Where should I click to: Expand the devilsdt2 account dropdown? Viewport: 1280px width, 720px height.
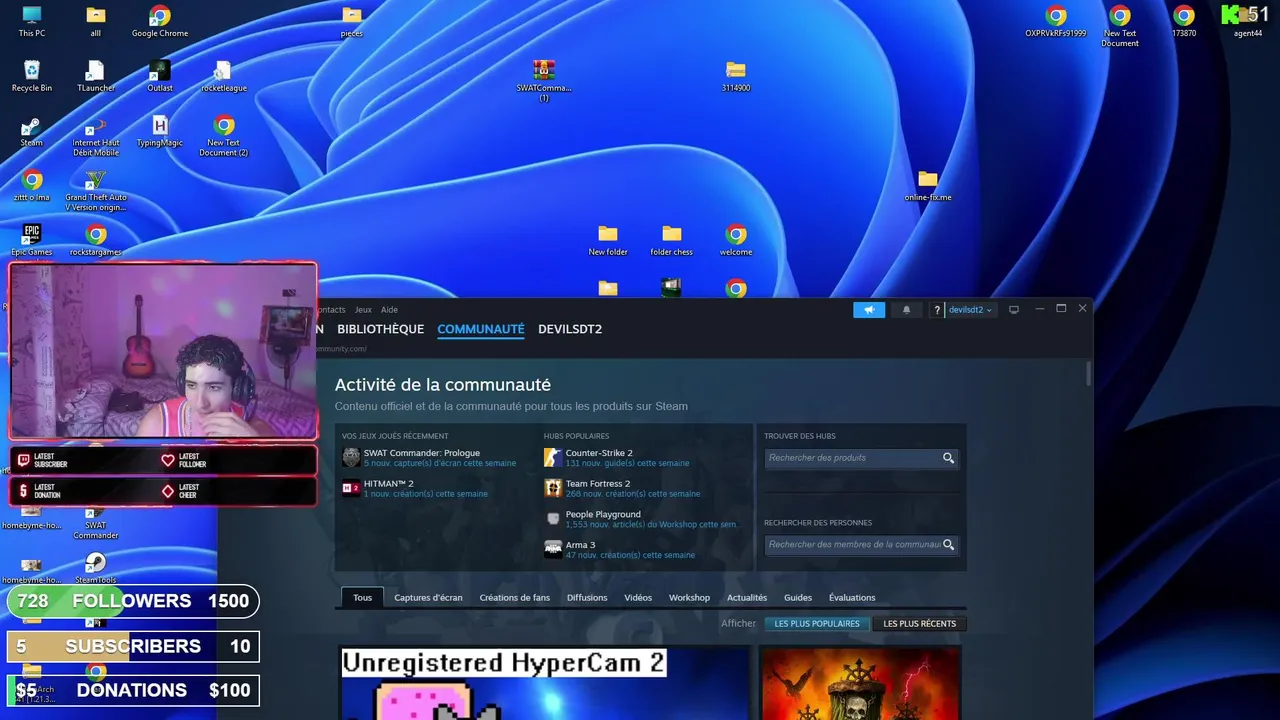[x=970, y=310]
